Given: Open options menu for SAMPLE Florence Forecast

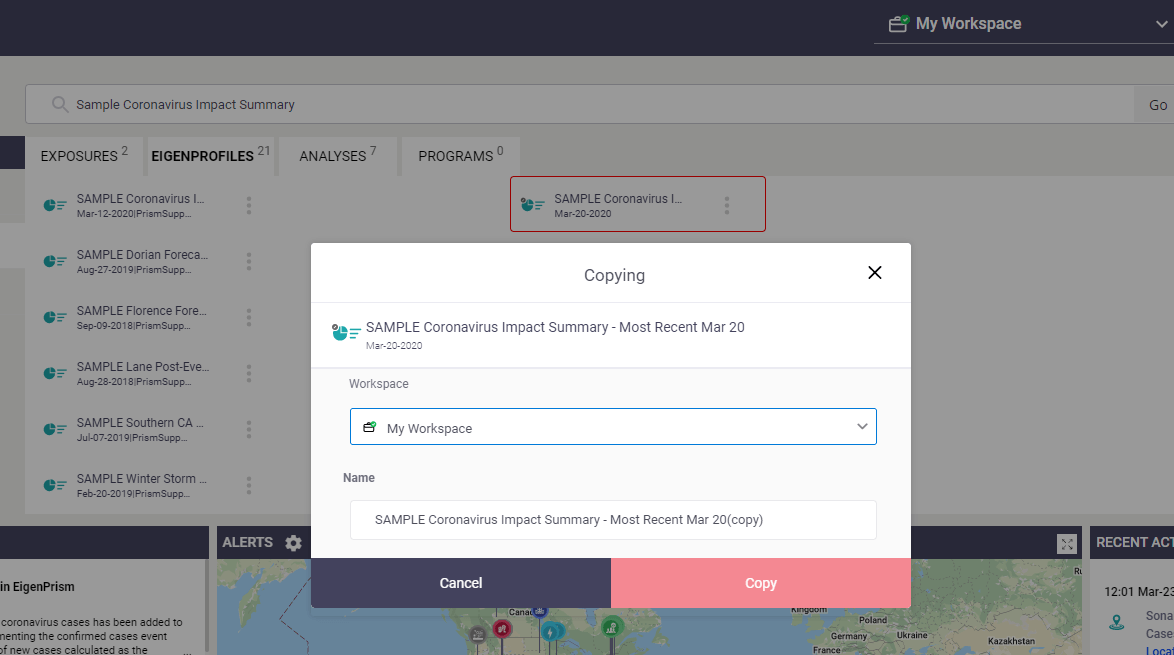Looking at the screenshot, I should pos(249,317).
